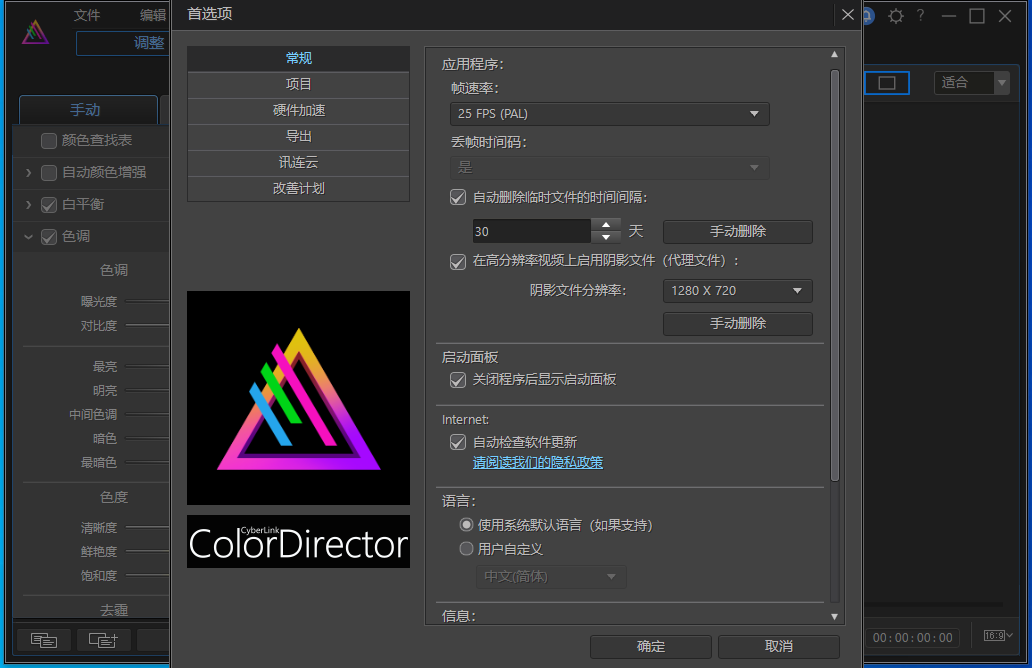The height and width of the screenshot is (668, 1032).
Task: Select the 调整 module tab
Action: pyautogui.click(x=123, y=43)
